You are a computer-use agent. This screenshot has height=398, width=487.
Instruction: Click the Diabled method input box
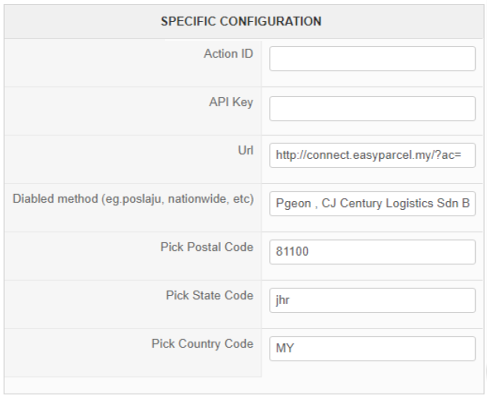372,203
